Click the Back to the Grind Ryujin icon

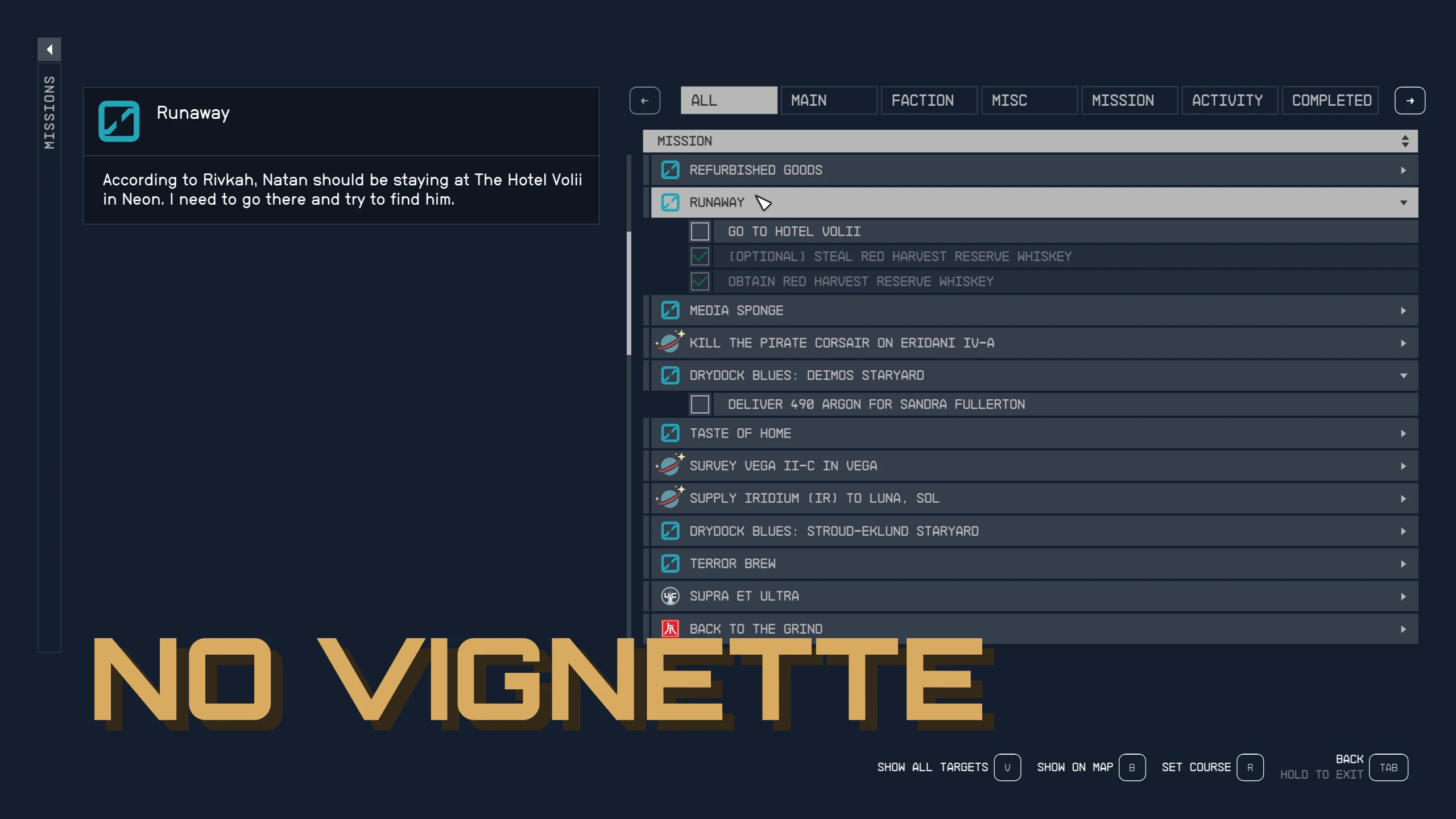pos(670,628)
